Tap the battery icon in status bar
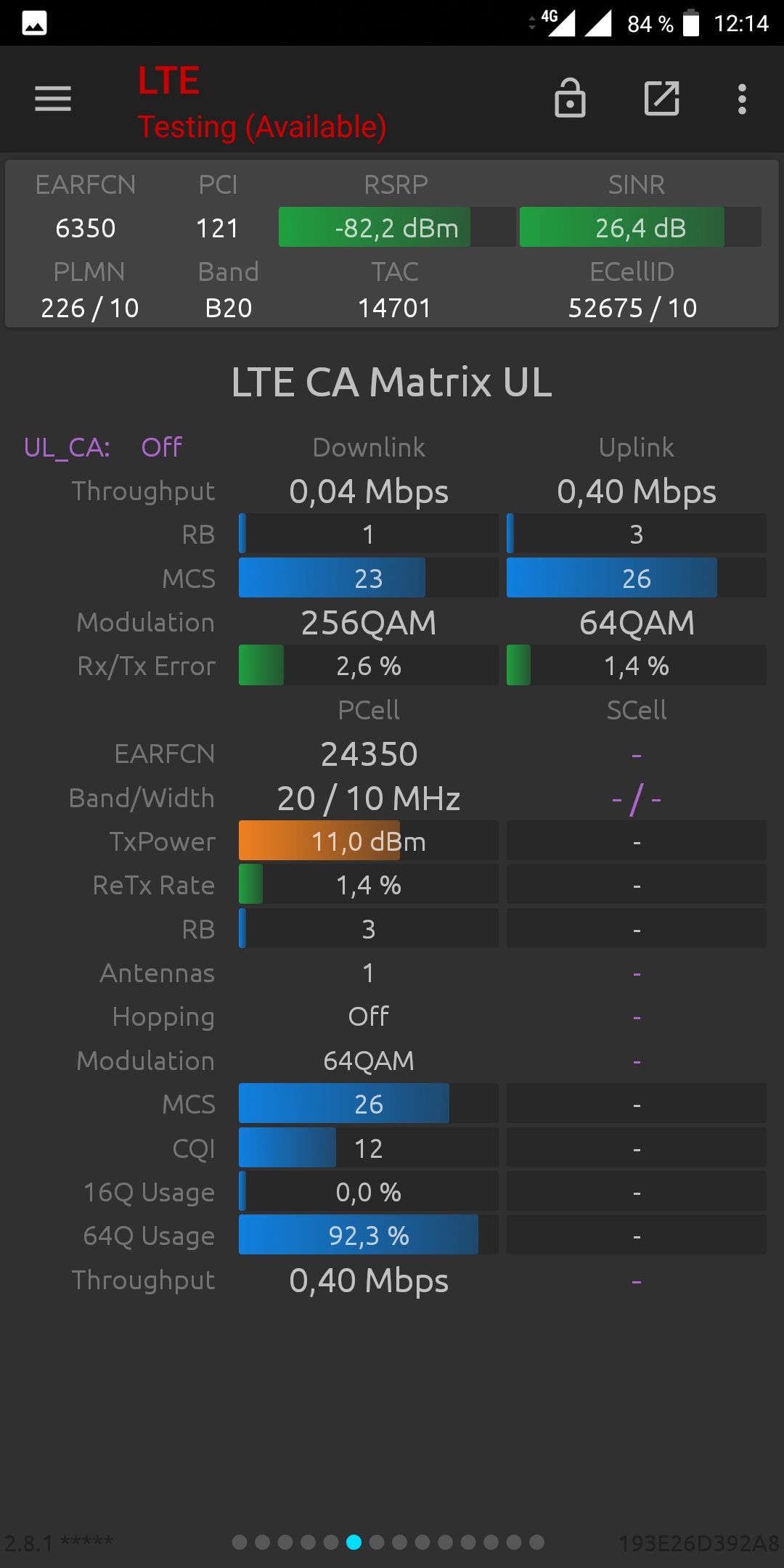The height and width of the screenshot is (1568, 784). click(691, 23)
